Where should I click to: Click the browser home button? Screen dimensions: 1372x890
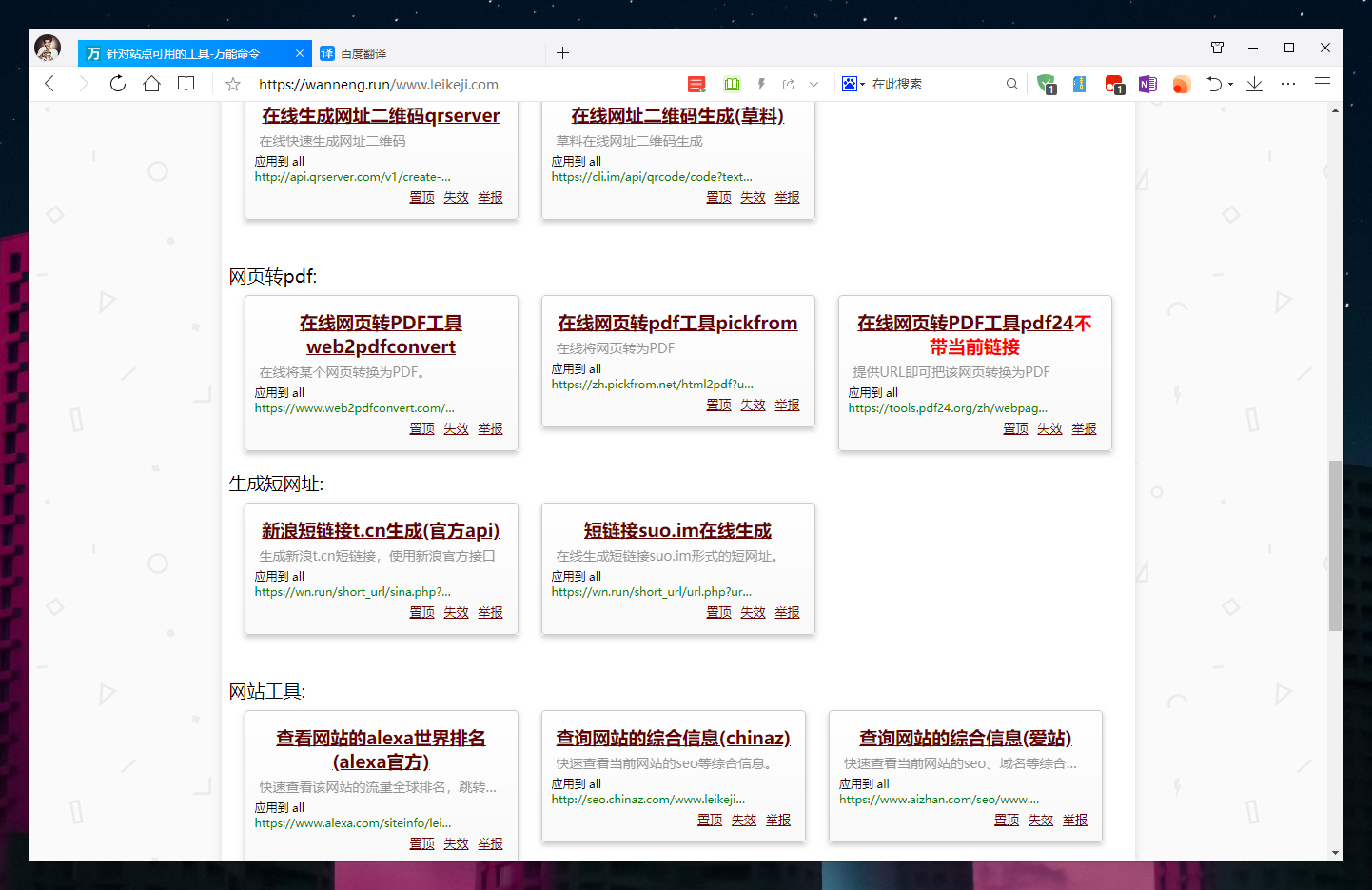[x=151, y=84]
